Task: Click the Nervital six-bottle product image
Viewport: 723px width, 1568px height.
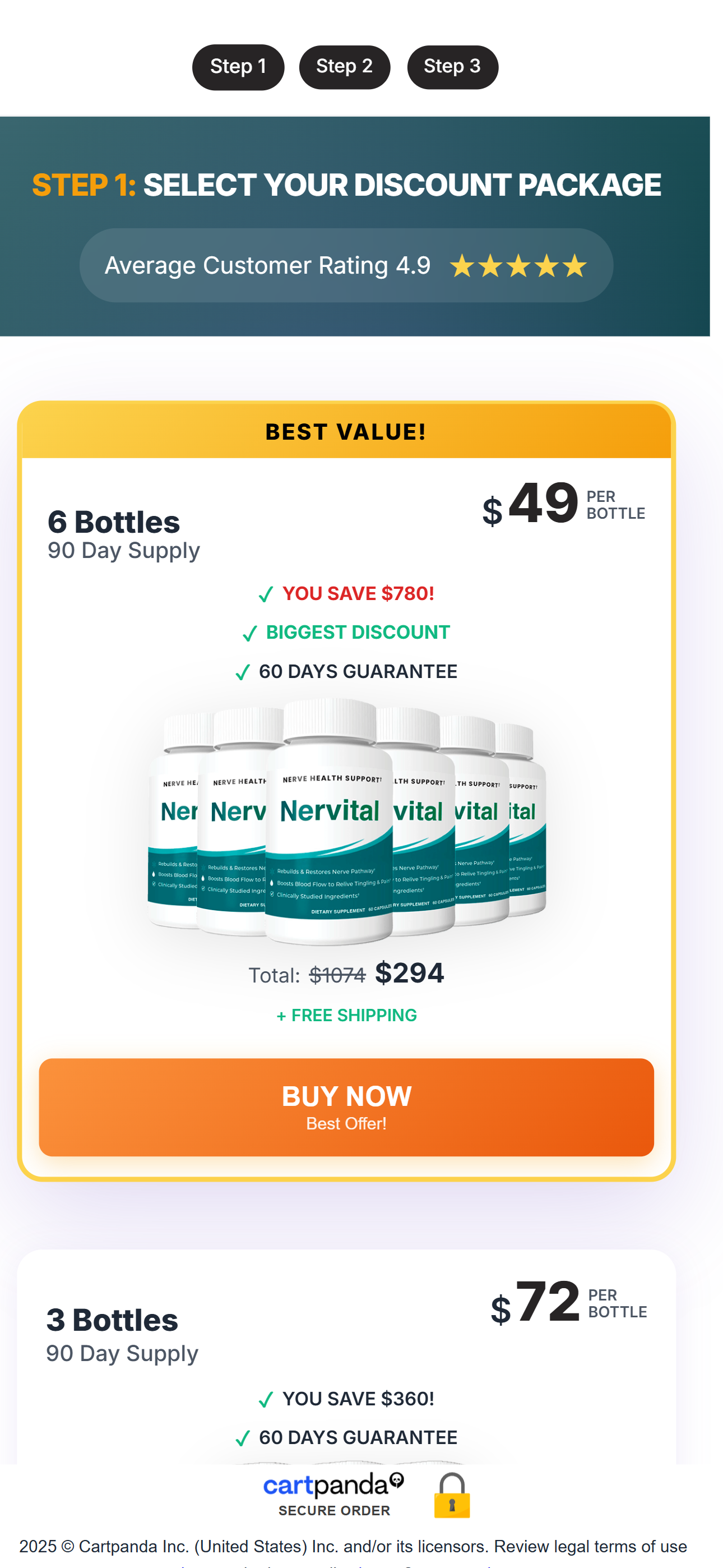Action: (346, 822)
